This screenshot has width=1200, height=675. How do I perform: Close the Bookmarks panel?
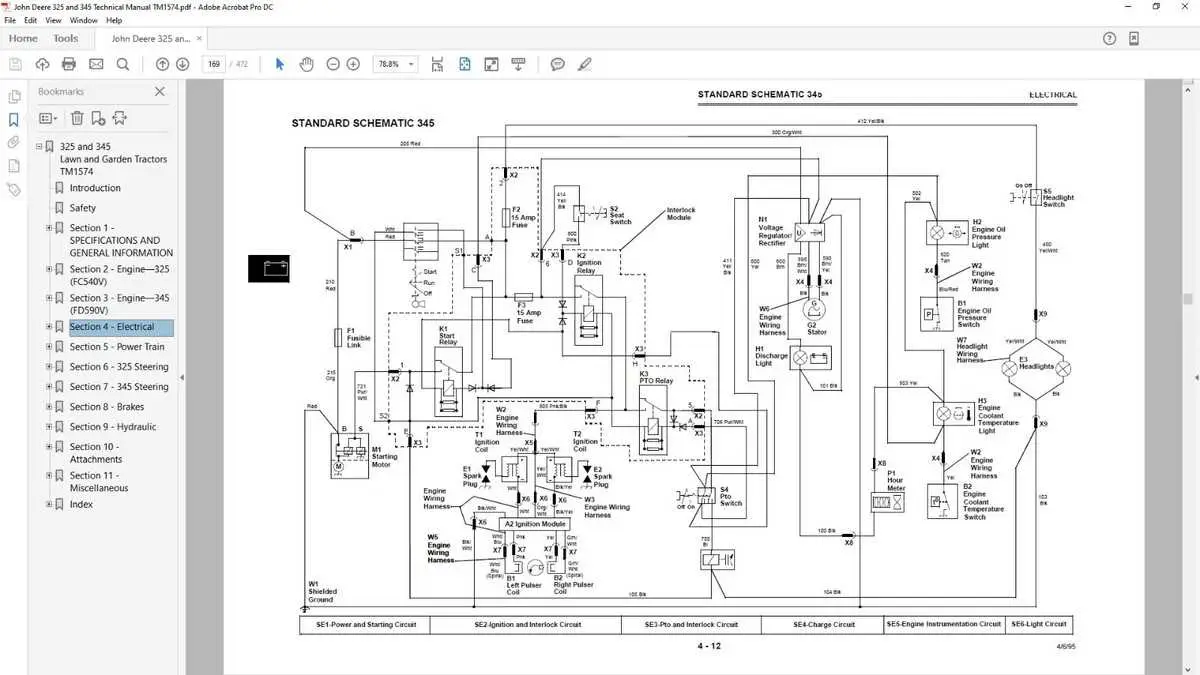click(x=160, y=91)
